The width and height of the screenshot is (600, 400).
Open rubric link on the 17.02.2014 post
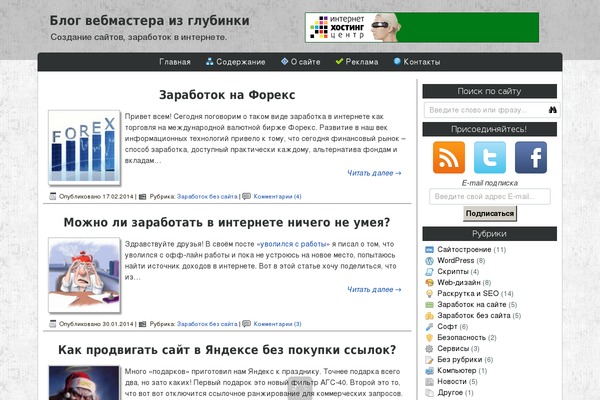coord(207,196)
